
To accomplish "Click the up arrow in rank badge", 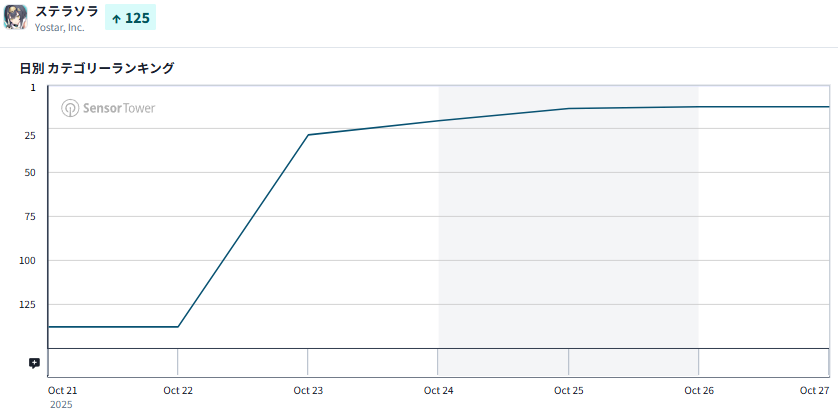I will point(116,18).
